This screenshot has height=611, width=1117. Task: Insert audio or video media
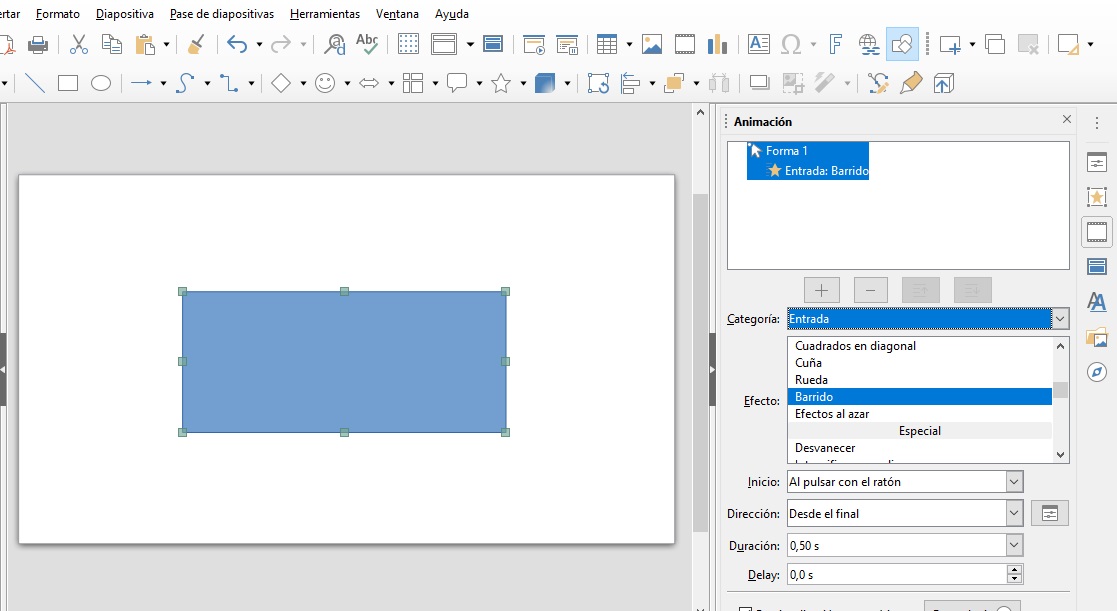tap(685, 45)
